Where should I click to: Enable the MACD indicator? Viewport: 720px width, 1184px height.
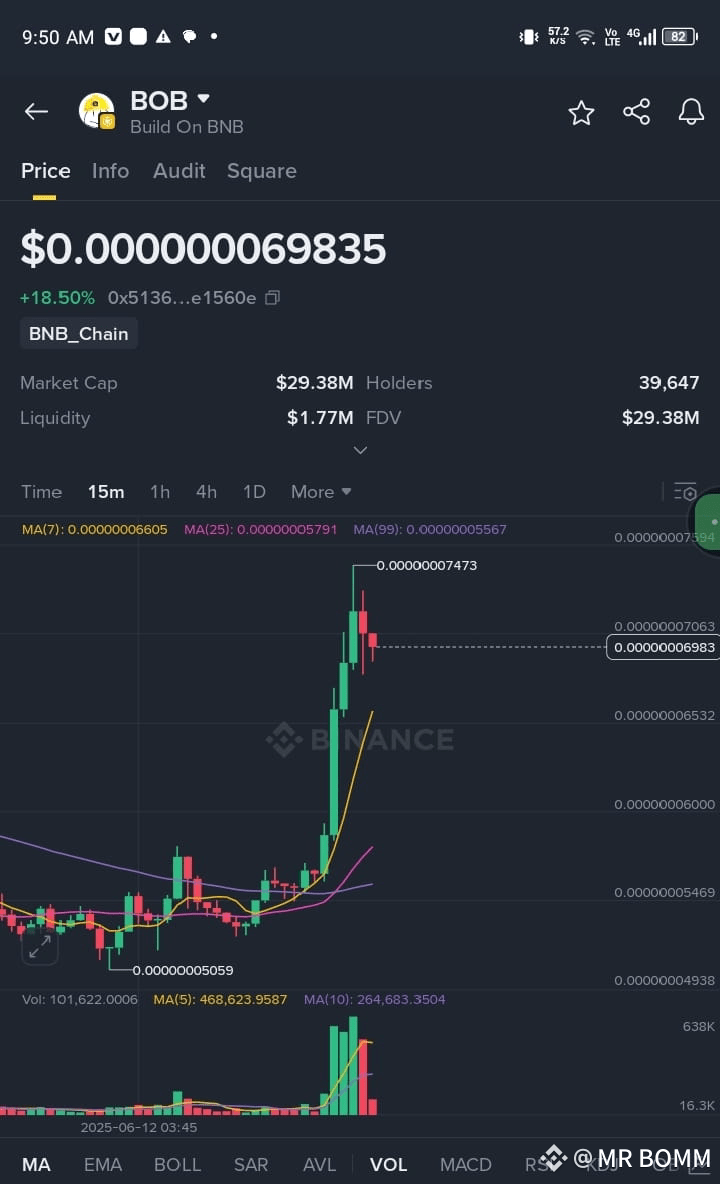[x=466, y=1164]
